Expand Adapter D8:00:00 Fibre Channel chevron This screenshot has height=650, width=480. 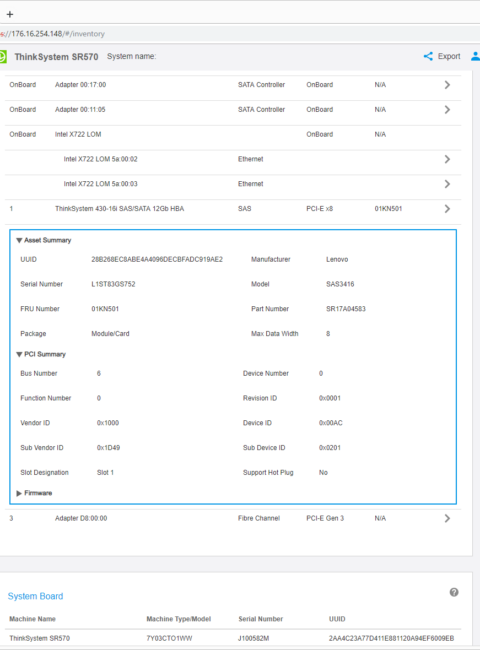pos(447,519)
